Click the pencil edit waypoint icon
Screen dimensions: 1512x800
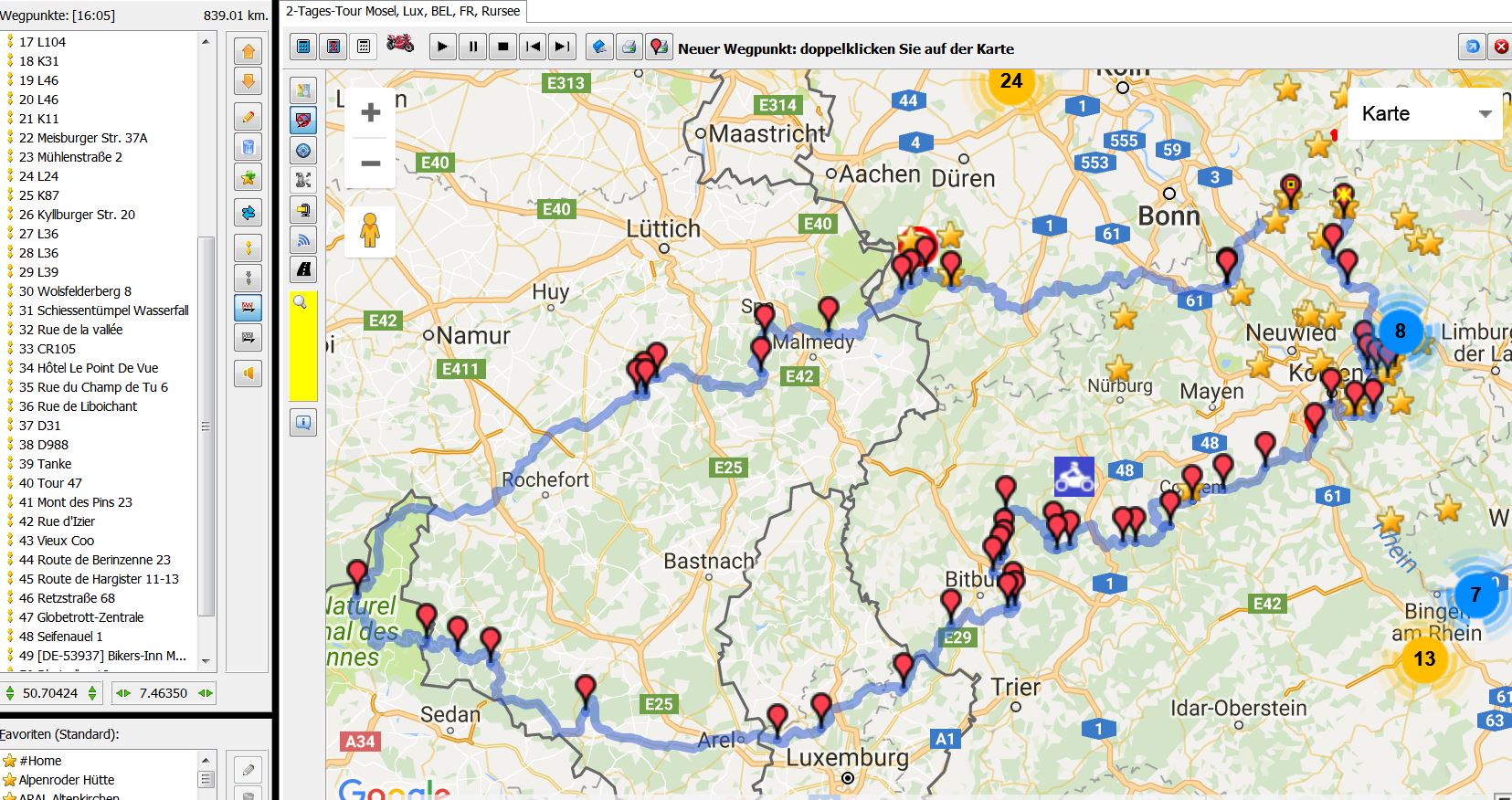[x=248, y=117]
